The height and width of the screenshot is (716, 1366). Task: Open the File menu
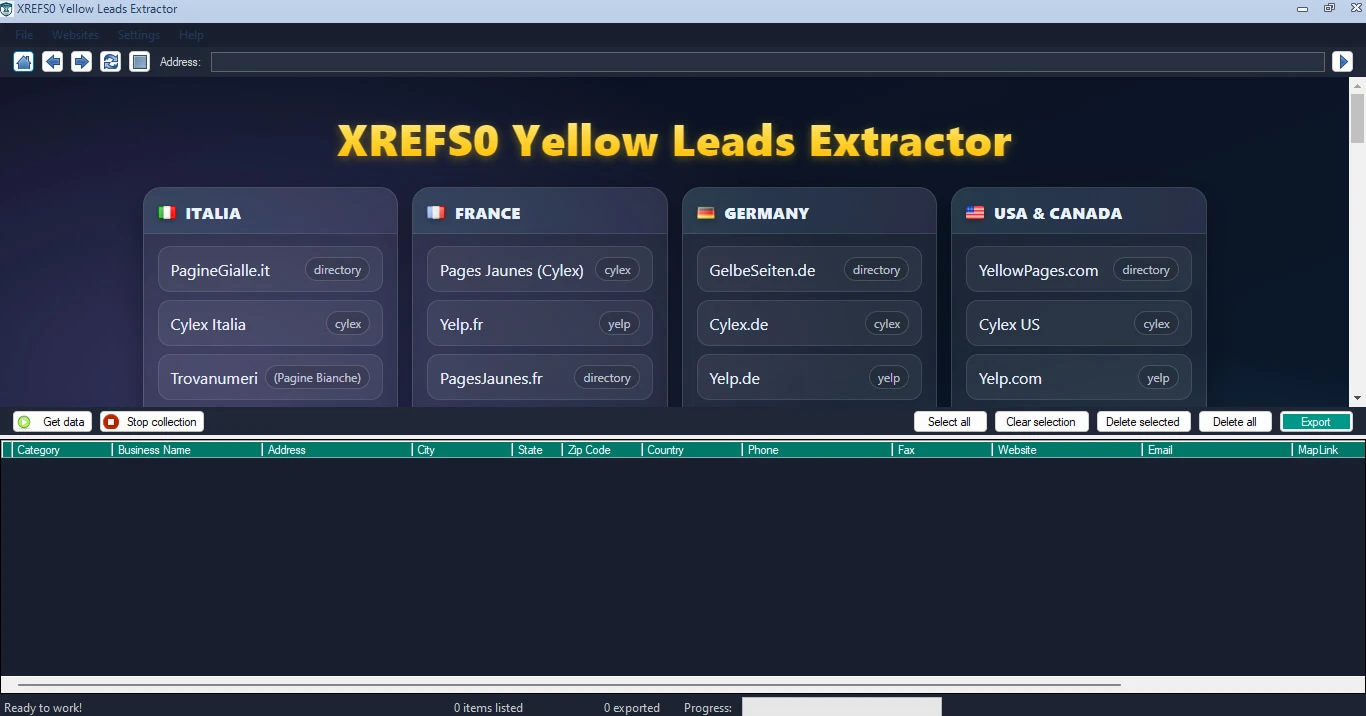24,35
